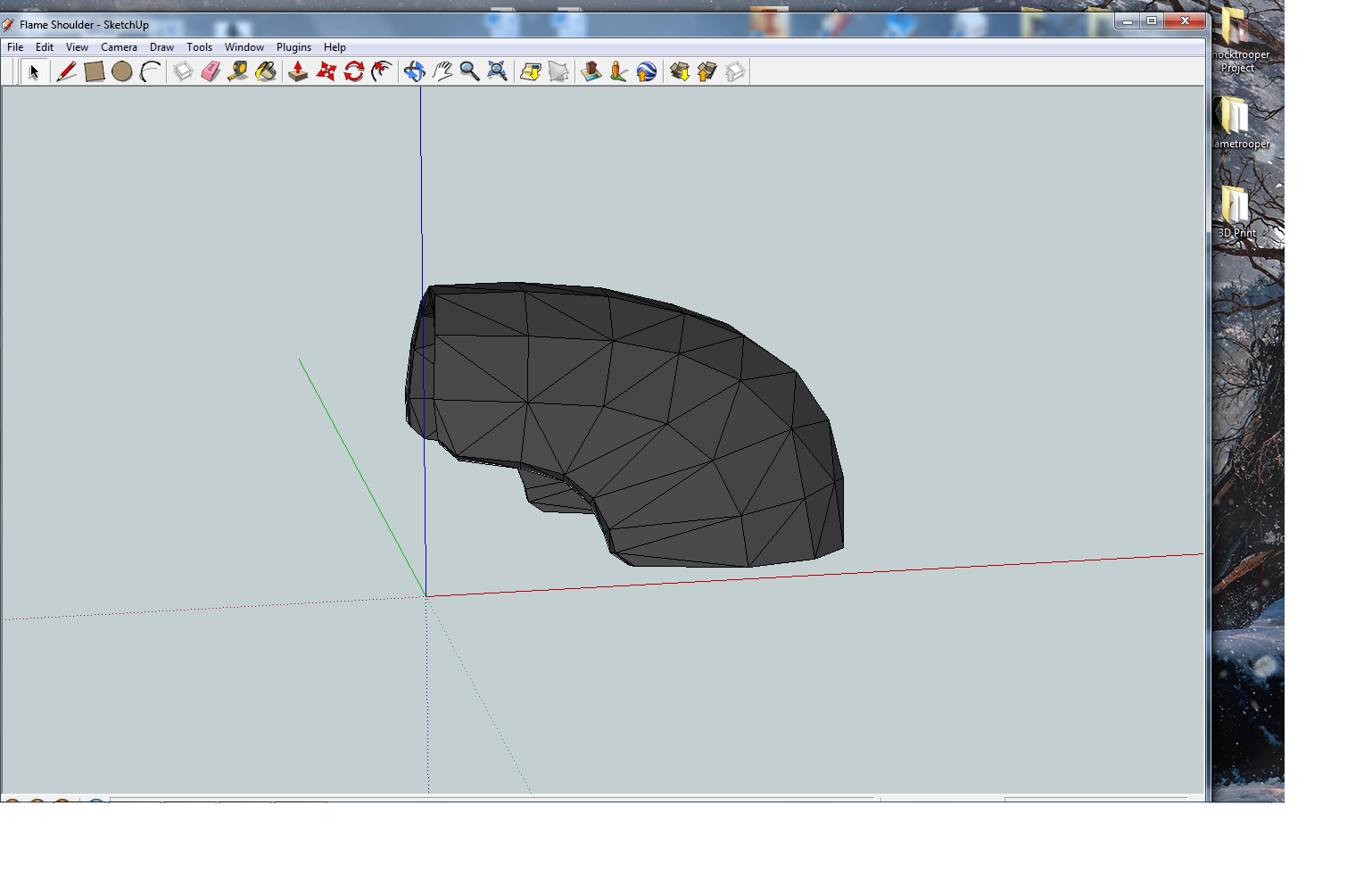This screenshot has width=1372, height=880.
Task: Select the Paint Bucket tool
Action: [x=266, y=71]
